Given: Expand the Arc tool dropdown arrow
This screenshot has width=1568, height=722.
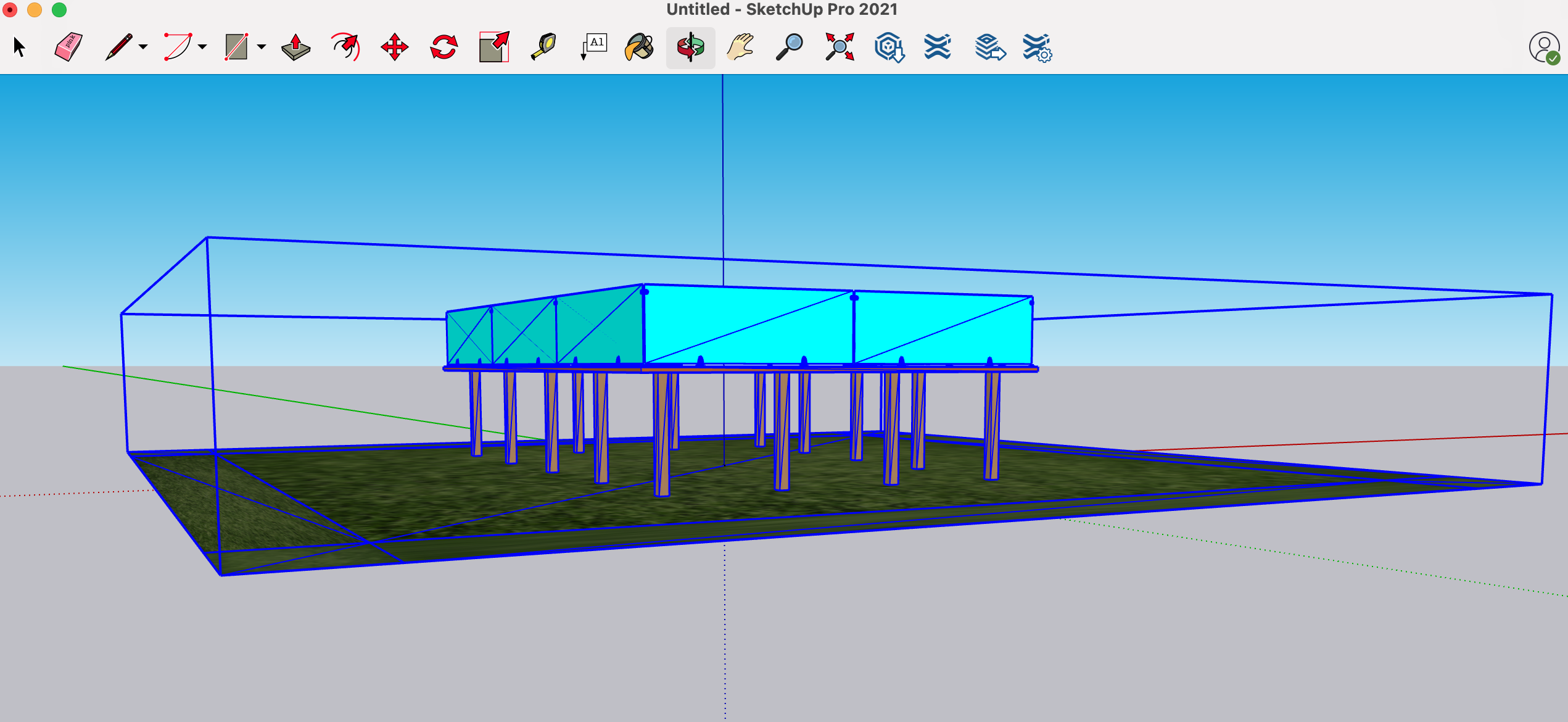Looking at the screenshot, I should coord(202,47).
